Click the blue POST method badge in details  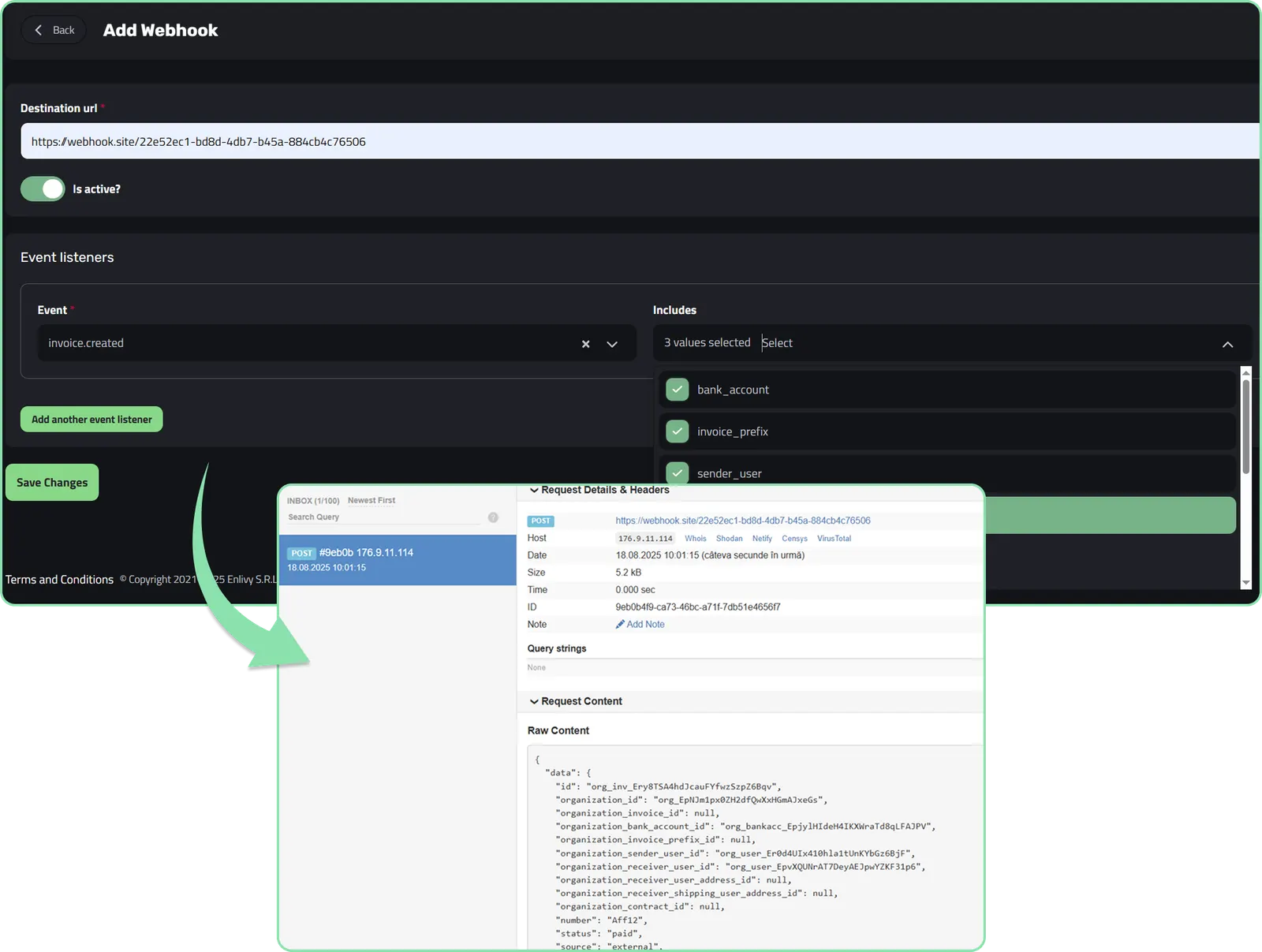pos(541,521)
